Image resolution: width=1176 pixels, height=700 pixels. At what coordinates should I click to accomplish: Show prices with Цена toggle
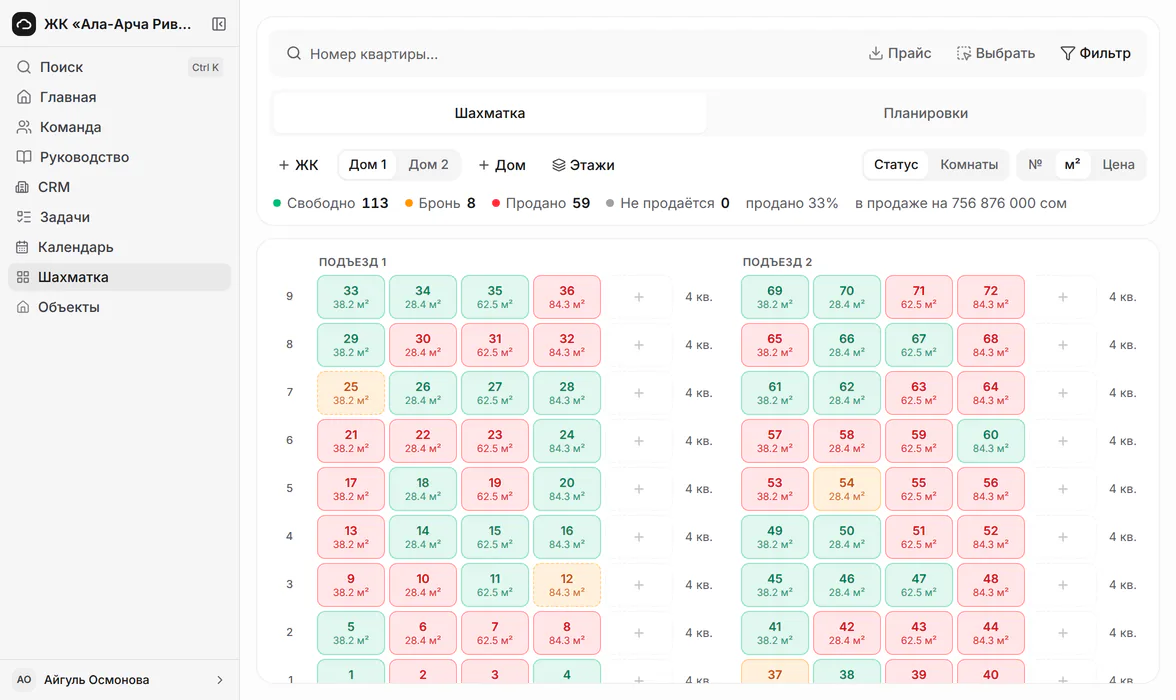[1118, 164]
